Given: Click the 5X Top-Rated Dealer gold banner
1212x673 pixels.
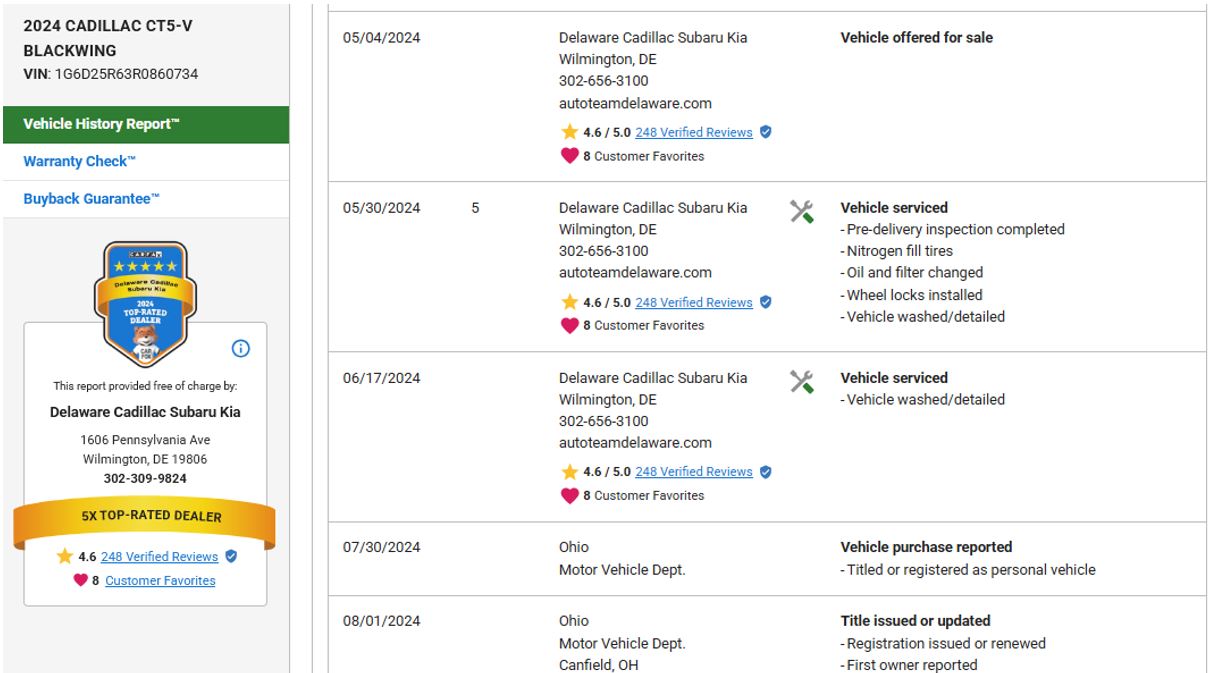Looking at the screenshot, I should [x=145, y=517].
